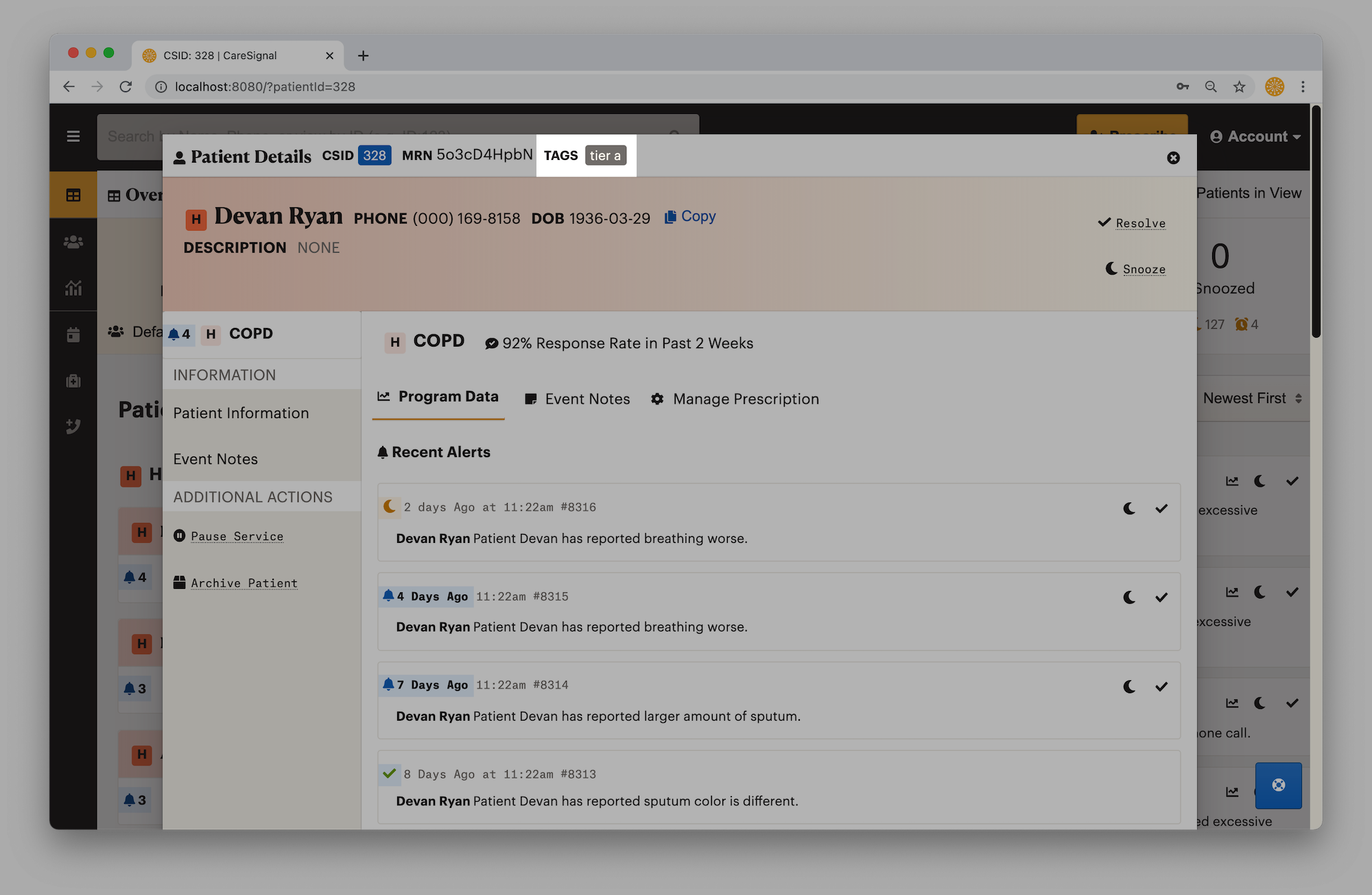The height and width of the screenshot is (895, 1372).
Task: Open the medical kit icon in sidebar
Action: 73,381
